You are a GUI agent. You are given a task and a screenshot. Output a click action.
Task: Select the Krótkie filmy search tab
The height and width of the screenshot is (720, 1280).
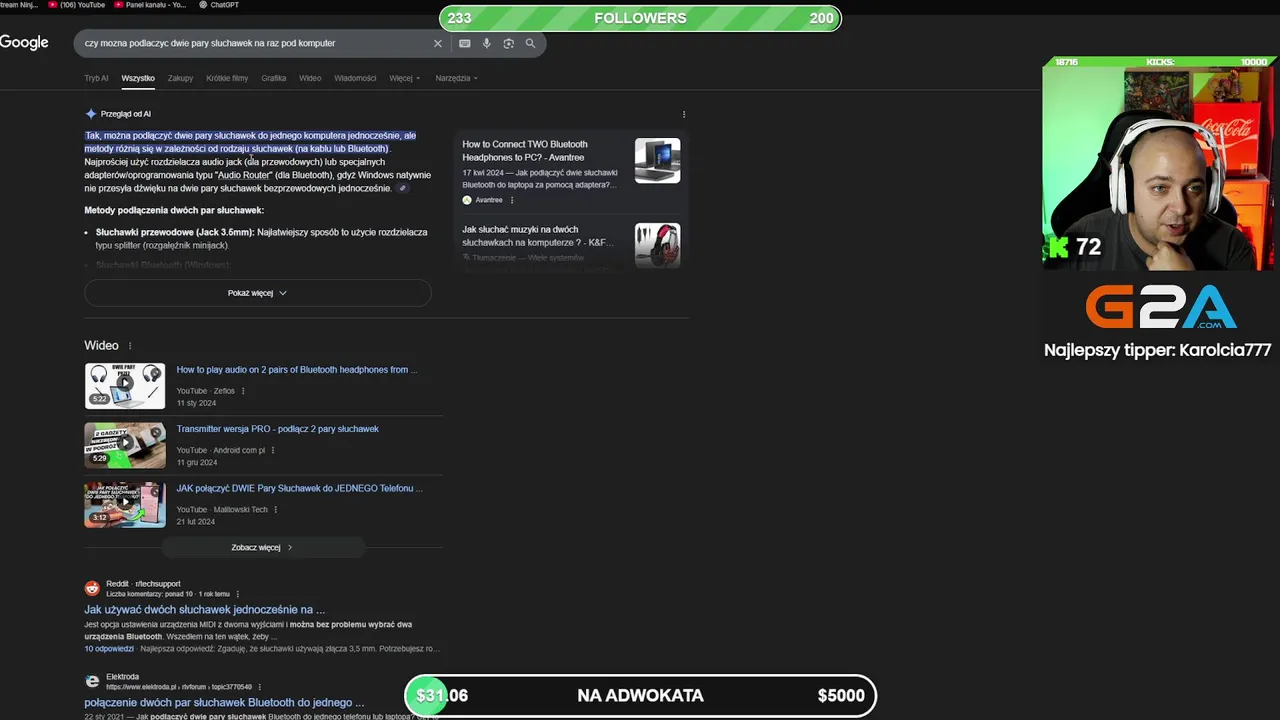pyautogui.click(x=227, y=78)
